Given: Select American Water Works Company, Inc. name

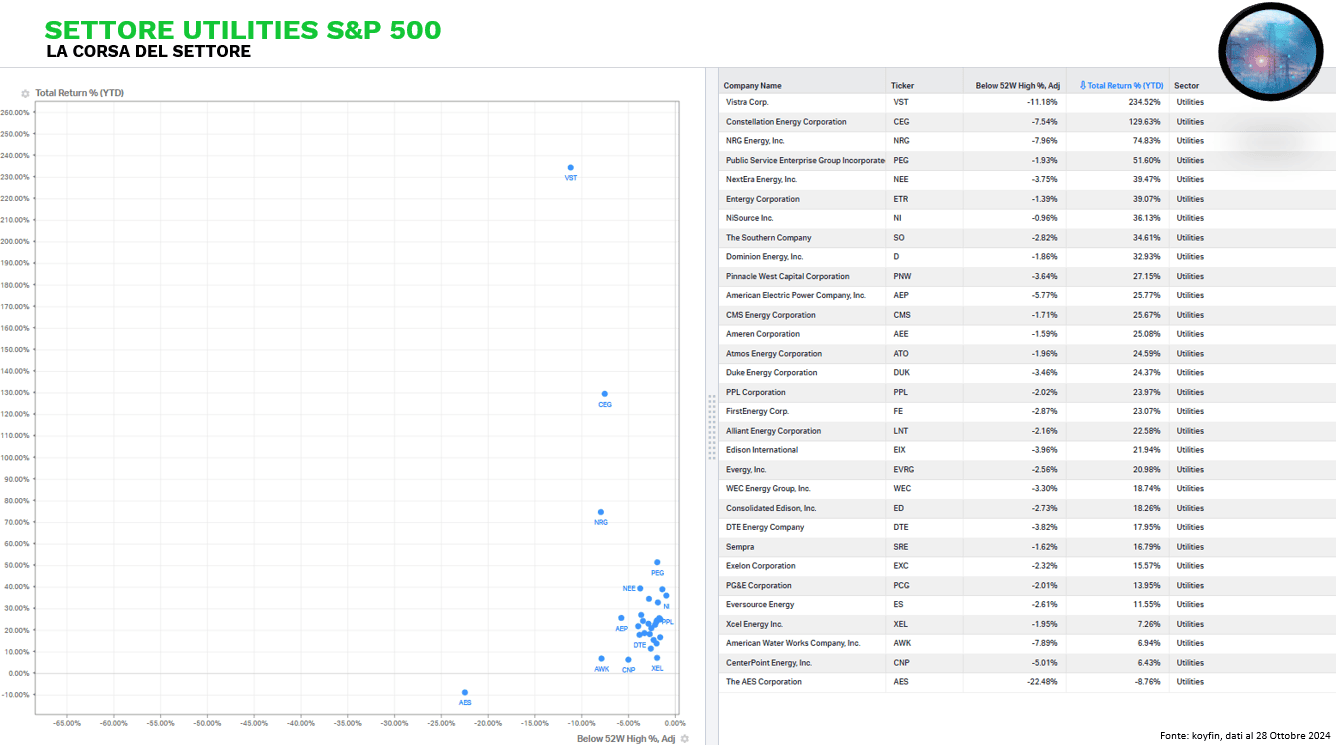Looking at the screenshot, I should [x=793, y=643].
